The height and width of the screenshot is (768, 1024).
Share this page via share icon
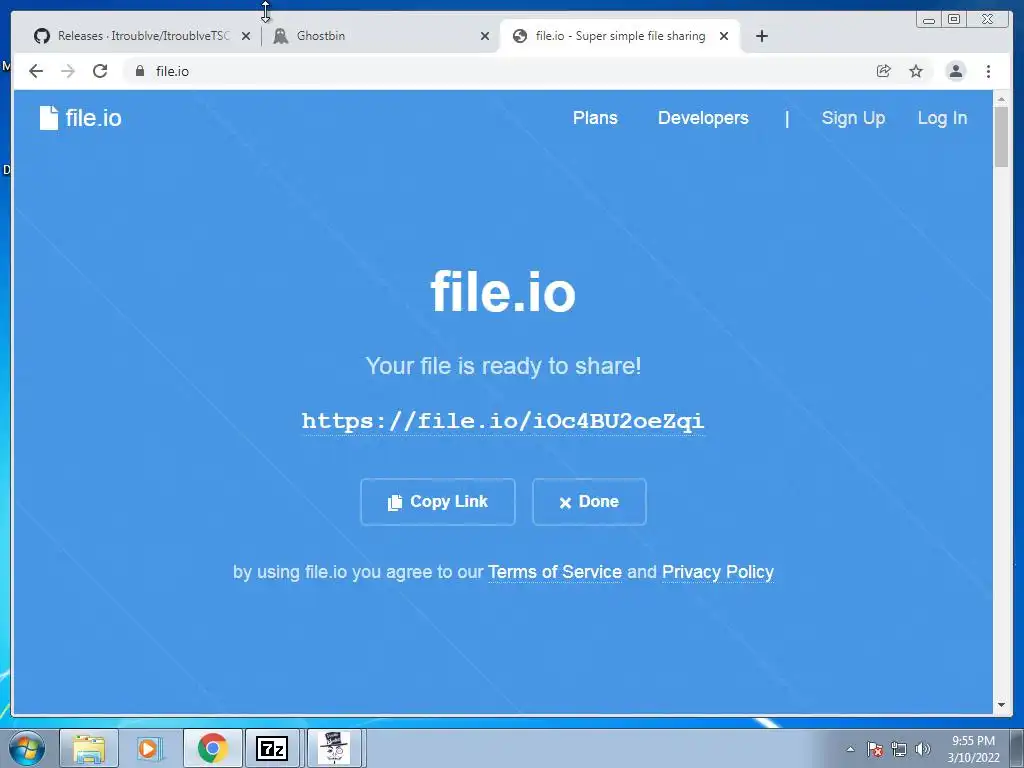click(884, 71)
